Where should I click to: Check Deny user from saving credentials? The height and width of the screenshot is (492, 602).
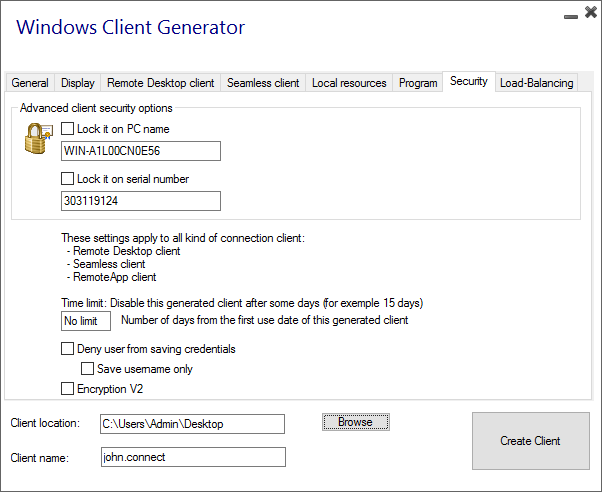tap(68, 349)
